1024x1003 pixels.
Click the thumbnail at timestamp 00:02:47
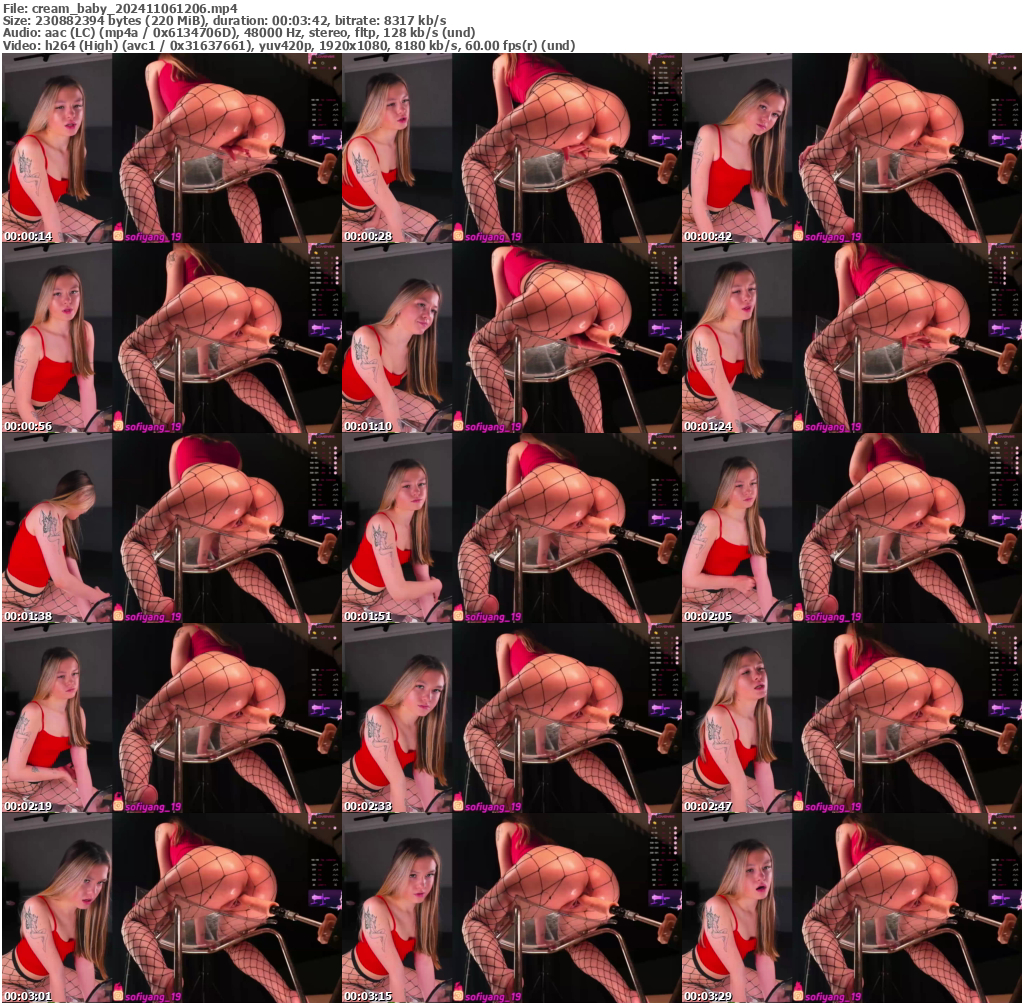coord(852,718)
